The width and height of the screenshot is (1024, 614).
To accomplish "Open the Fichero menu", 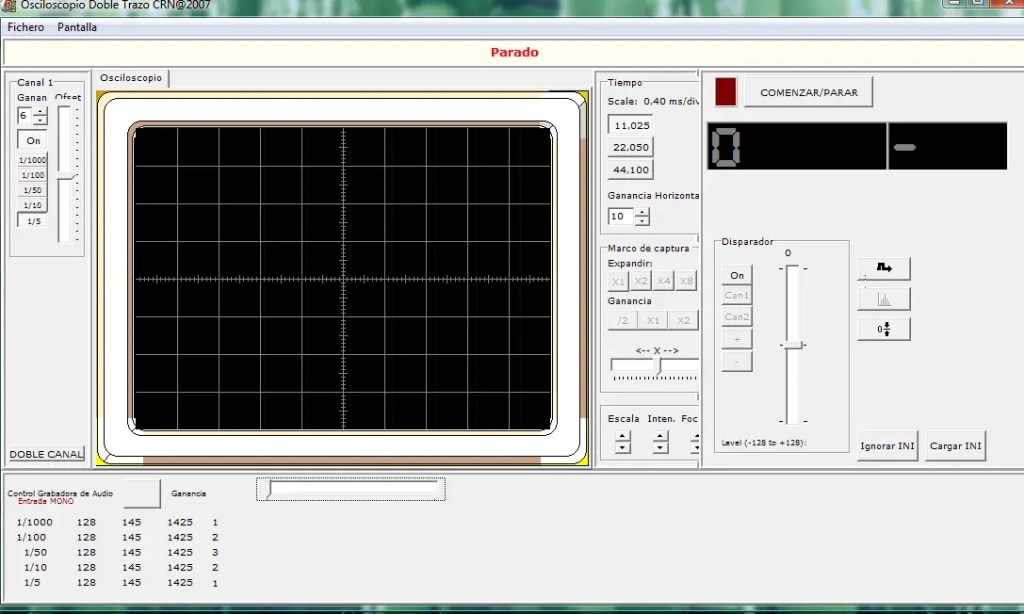I will coord(26,27).
